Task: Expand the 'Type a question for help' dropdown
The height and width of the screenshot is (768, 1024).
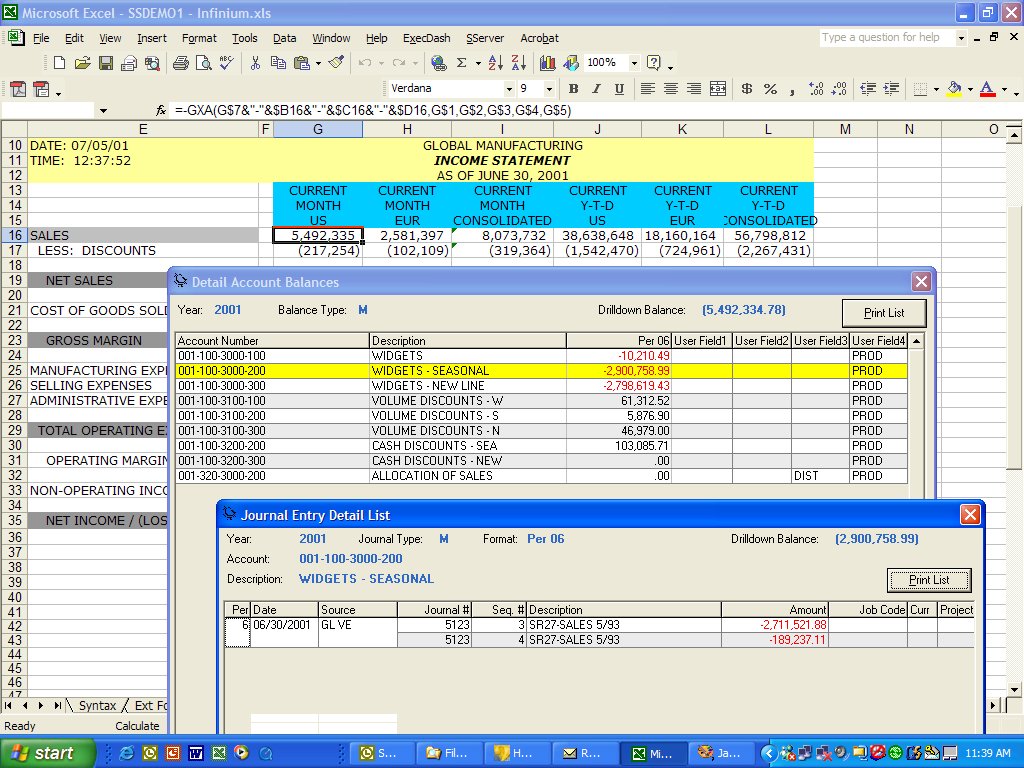Action: point(961,38)
